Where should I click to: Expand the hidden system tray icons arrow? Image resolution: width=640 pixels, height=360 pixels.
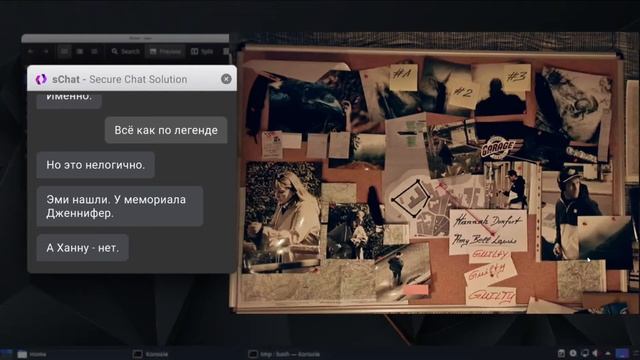pos(608,353)
